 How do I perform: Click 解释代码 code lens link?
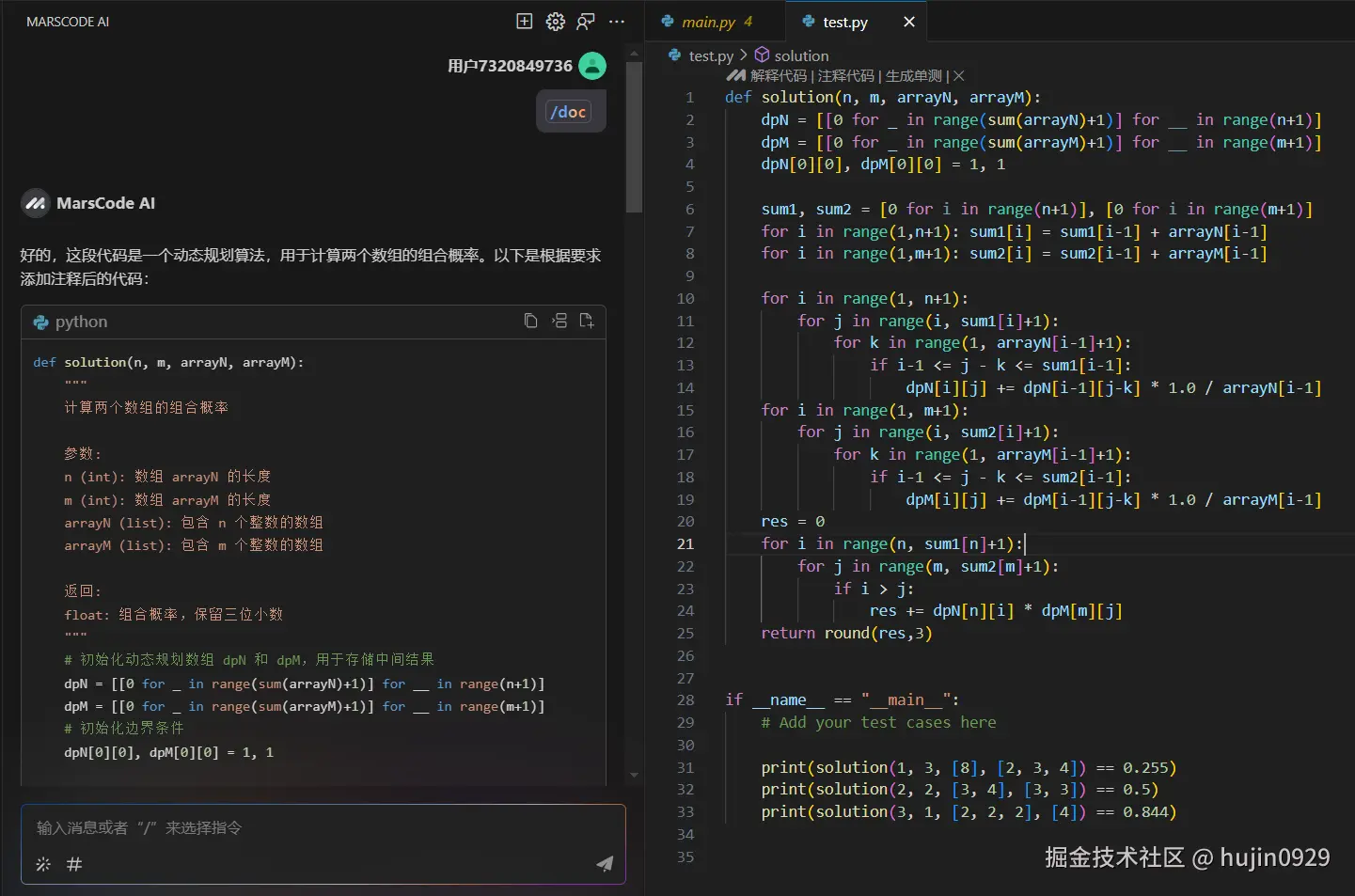click(779, 76)
